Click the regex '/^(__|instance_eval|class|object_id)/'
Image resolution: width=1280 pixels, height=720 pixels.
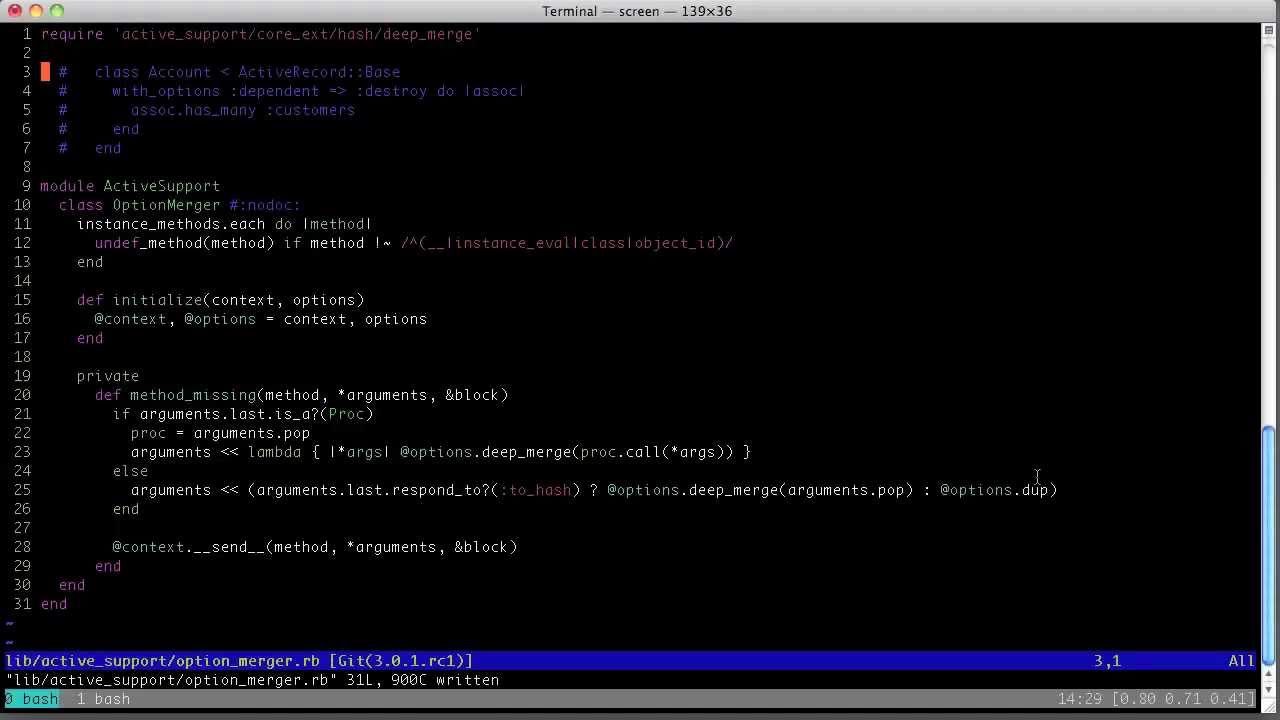pyautogui.click(x=567, y=243)
